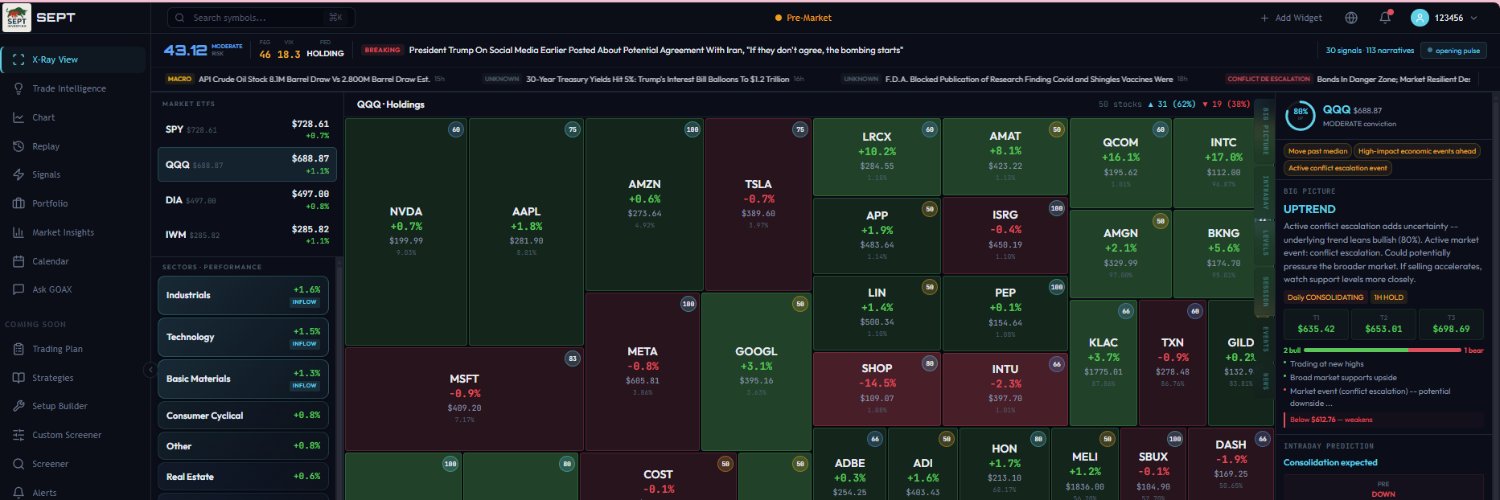
Task: Click the 80% conviction ring gauge
Action: [x=1300, y=115]
